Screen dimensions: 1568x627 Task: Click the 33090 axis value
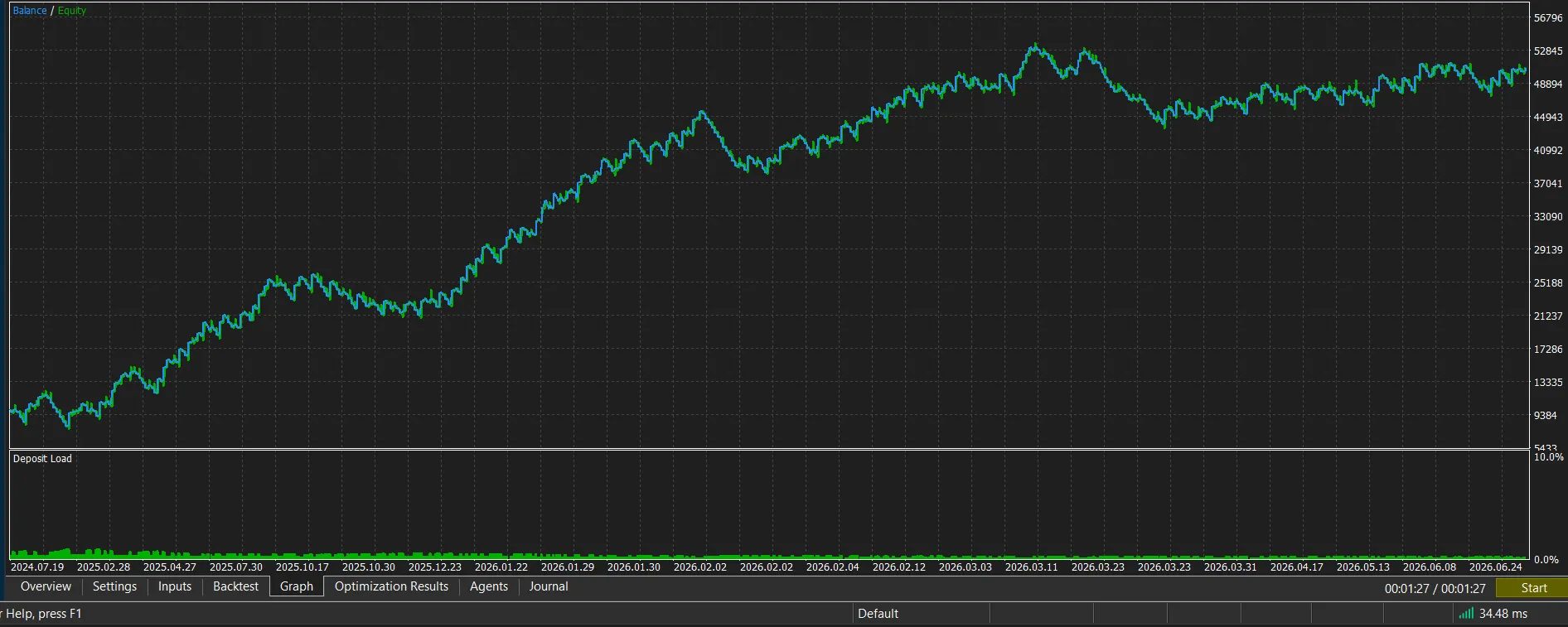point(1548,217)
